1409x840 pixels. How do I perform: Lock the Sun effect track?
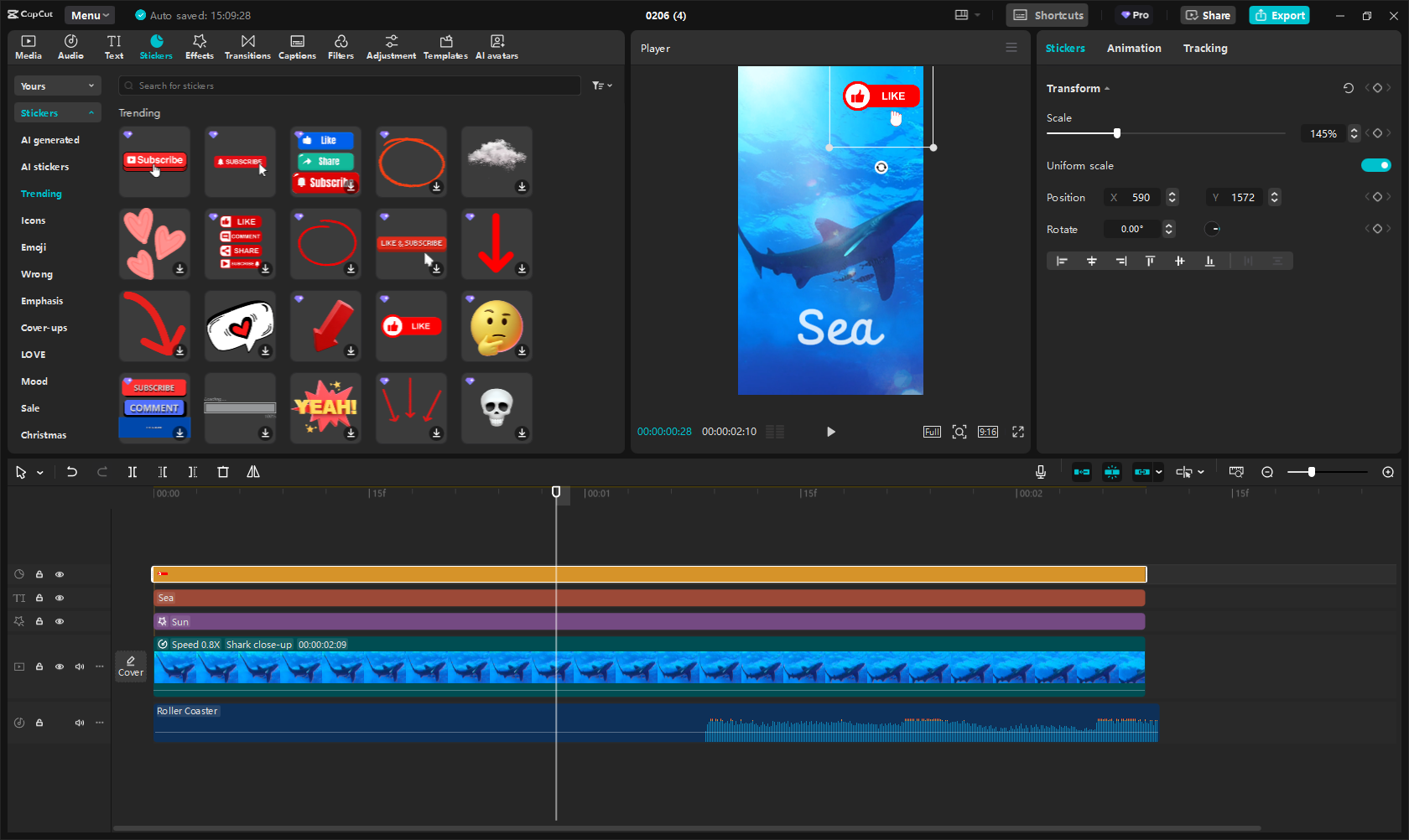click(x=39, y=621)
